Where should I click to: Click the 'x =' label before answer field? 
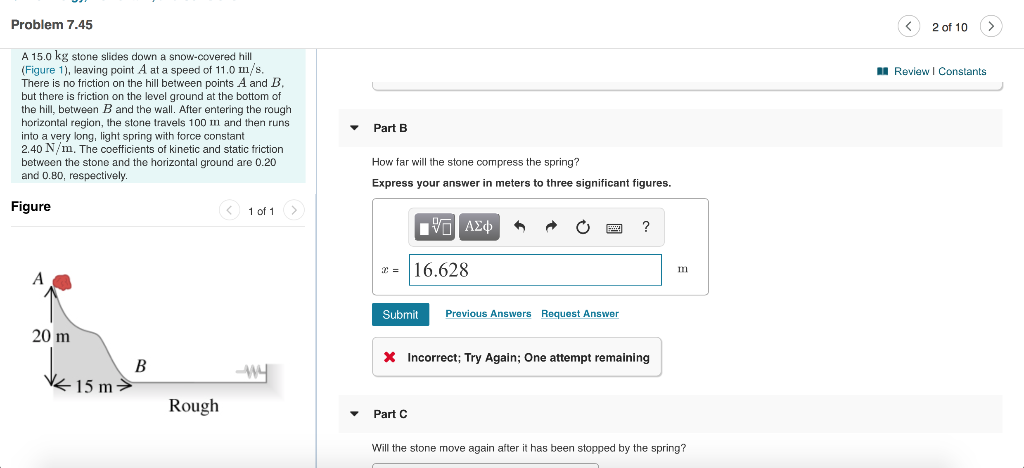click(390, 270)
